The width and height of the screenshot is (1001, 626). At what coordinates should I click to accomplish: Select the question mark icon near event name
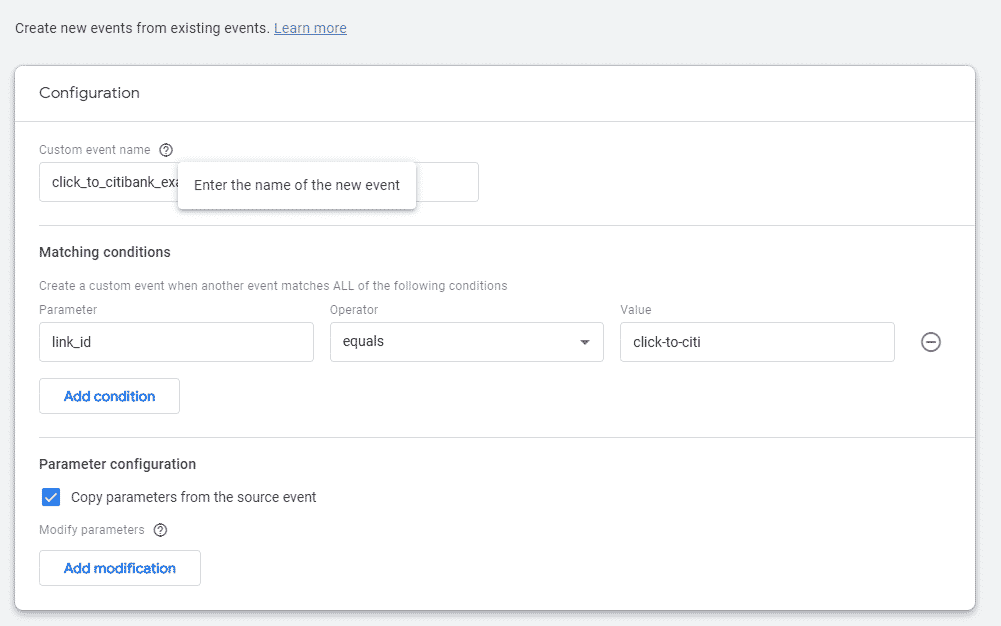166,149
